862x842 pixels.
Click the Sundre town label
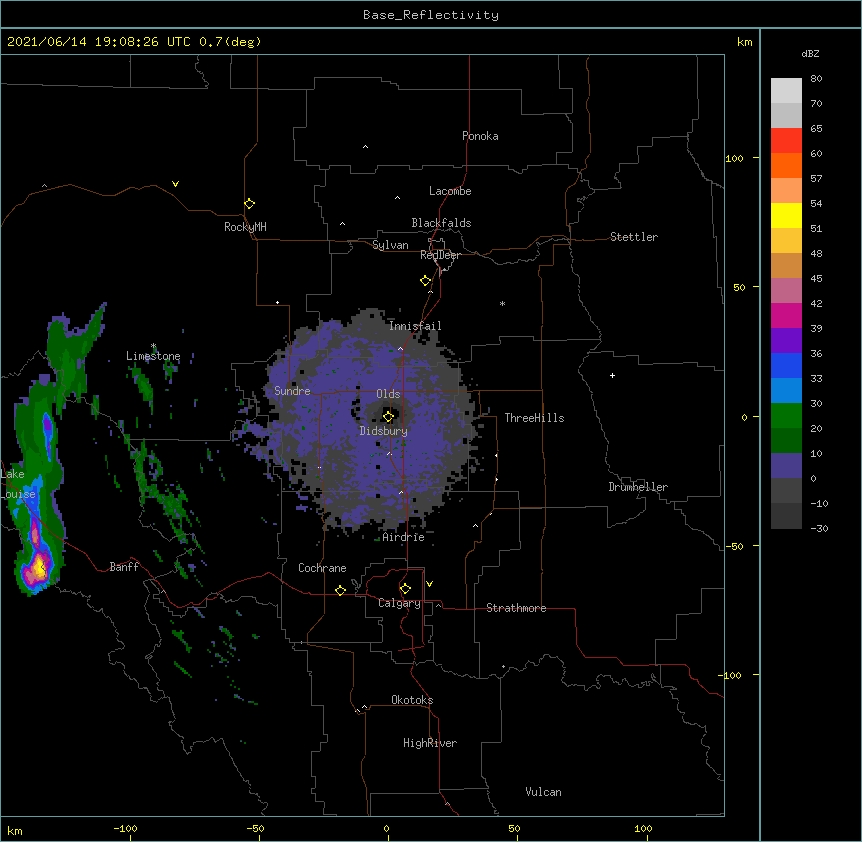292,391
